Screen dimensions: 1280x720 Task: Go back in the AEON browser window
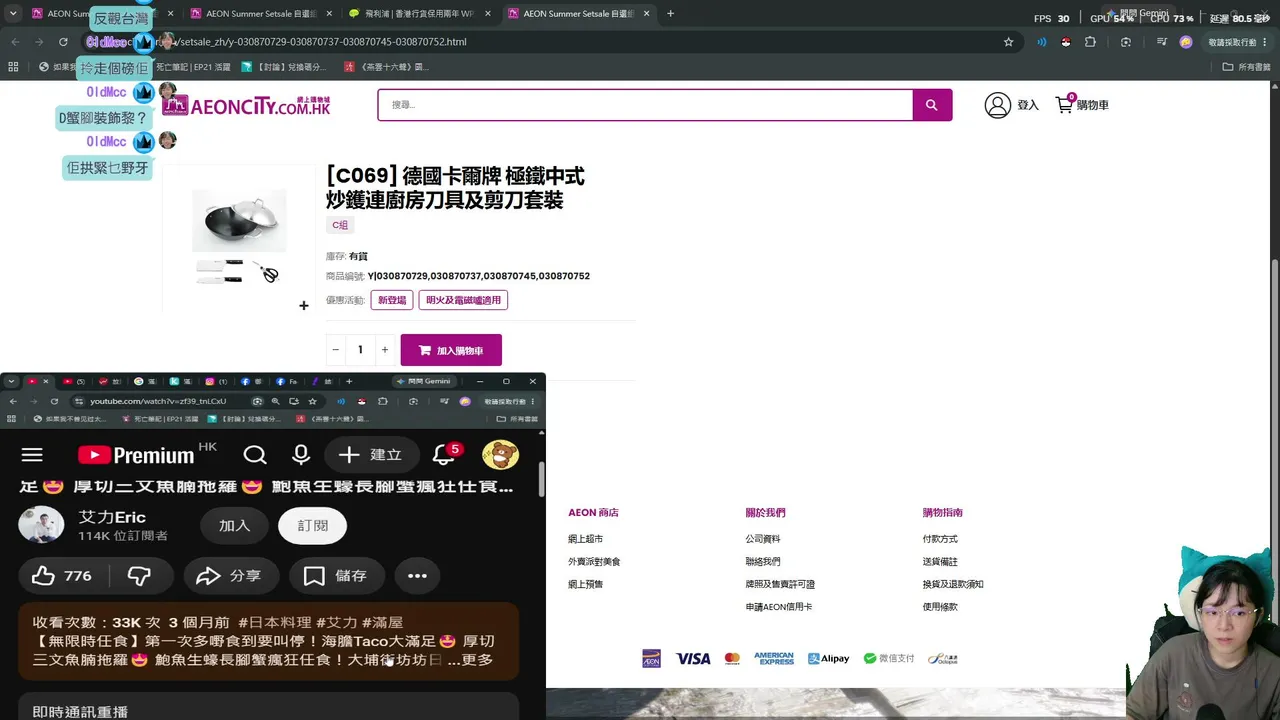coord(15,42)
